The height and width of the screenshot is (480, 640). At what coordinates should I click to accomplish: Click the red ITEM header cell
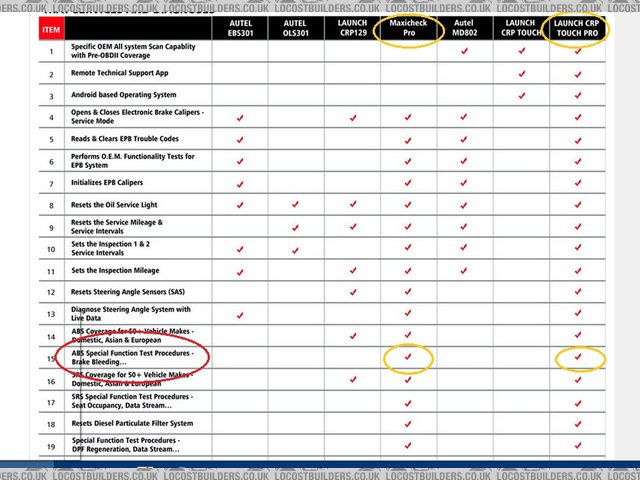tap(51, 28)
